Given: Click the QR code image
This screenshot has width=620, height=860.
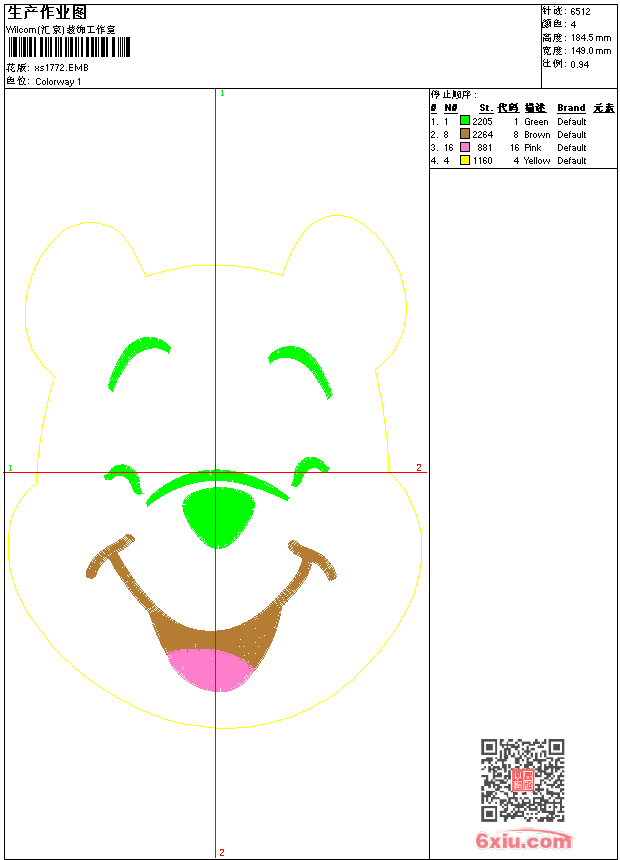Looking at the screenshot, I should pyautogui.click(x=523, y=780).
